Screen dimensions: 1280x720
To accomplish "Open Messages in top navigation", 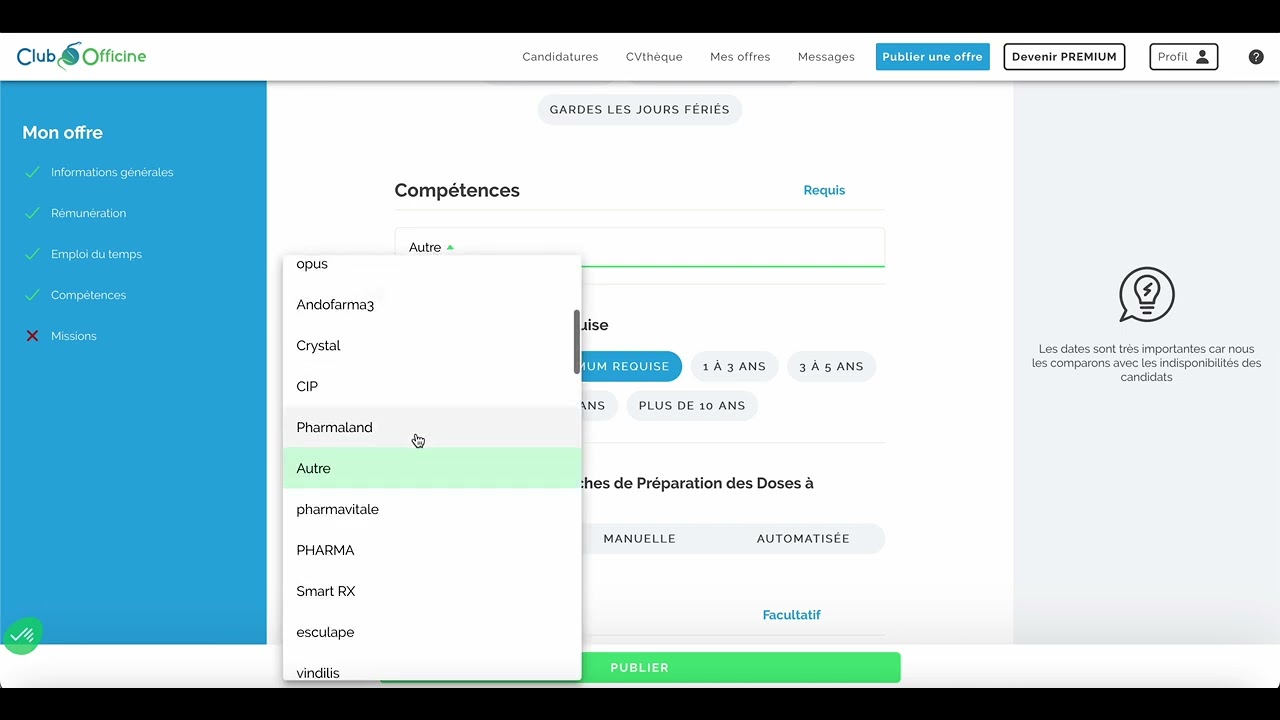I will pos(826,57).
